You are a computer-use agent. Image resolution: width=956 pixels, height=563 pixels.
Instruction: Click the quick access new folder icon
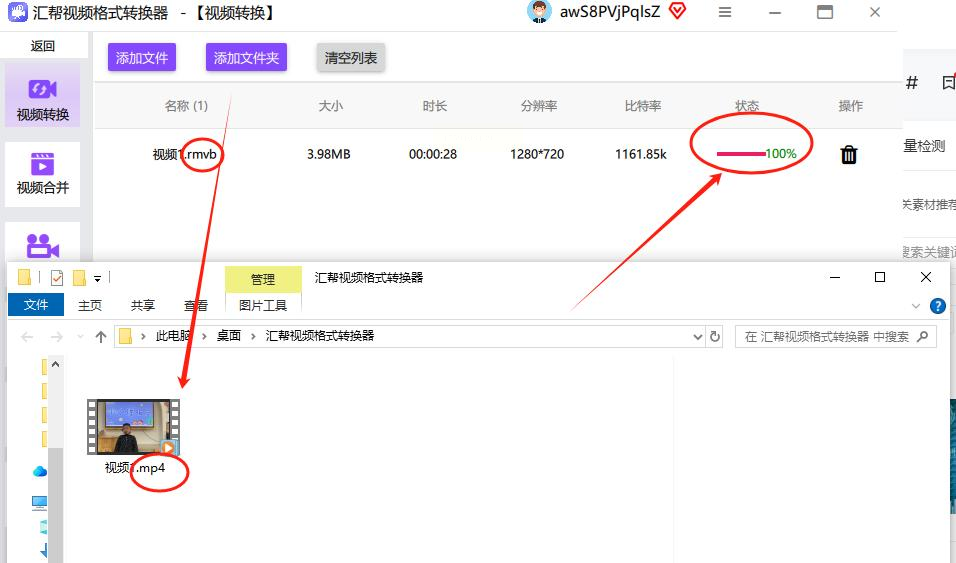(x=79, y=278)
